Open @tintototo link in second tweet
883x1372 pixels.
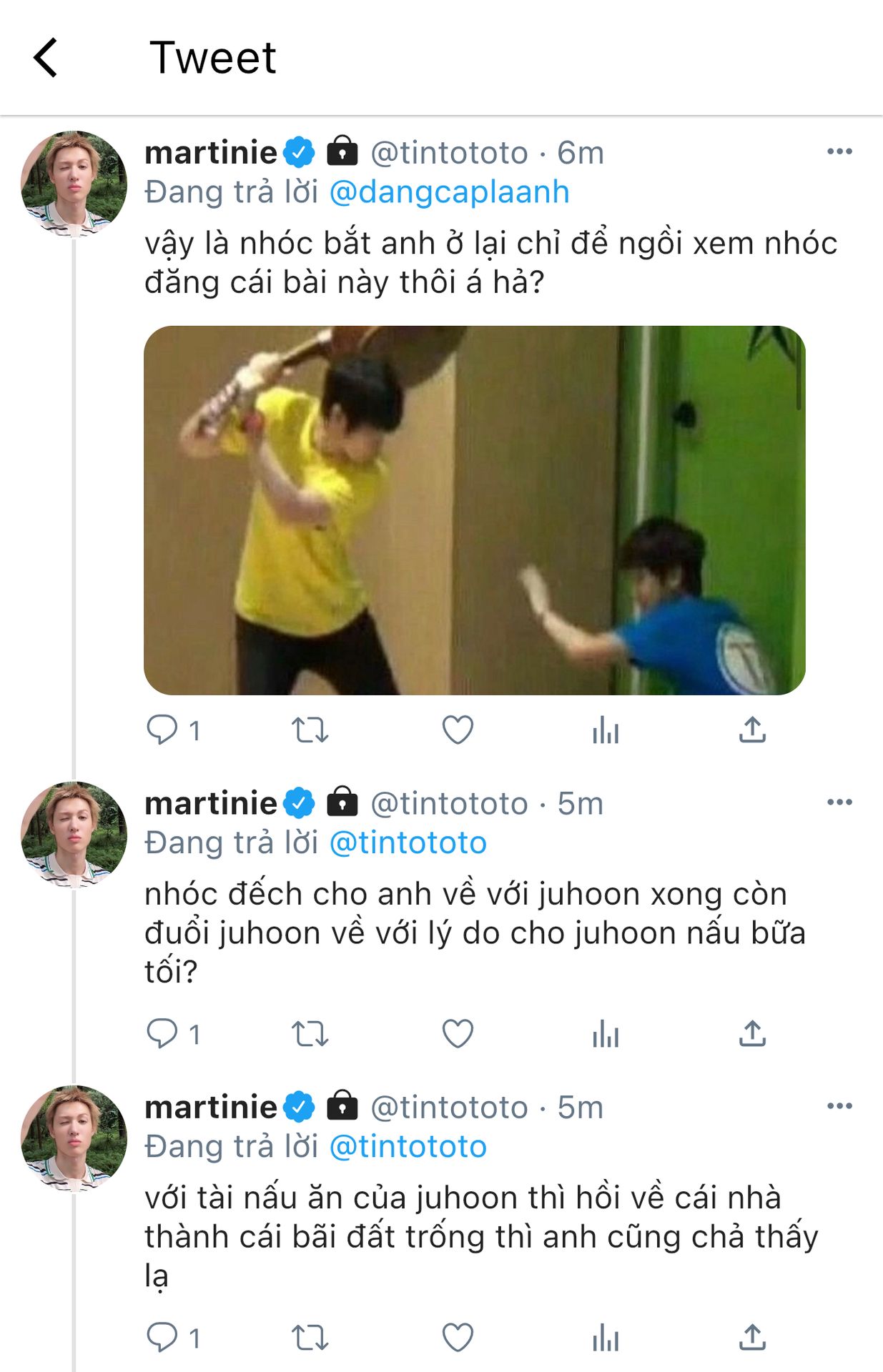(408, 843)
